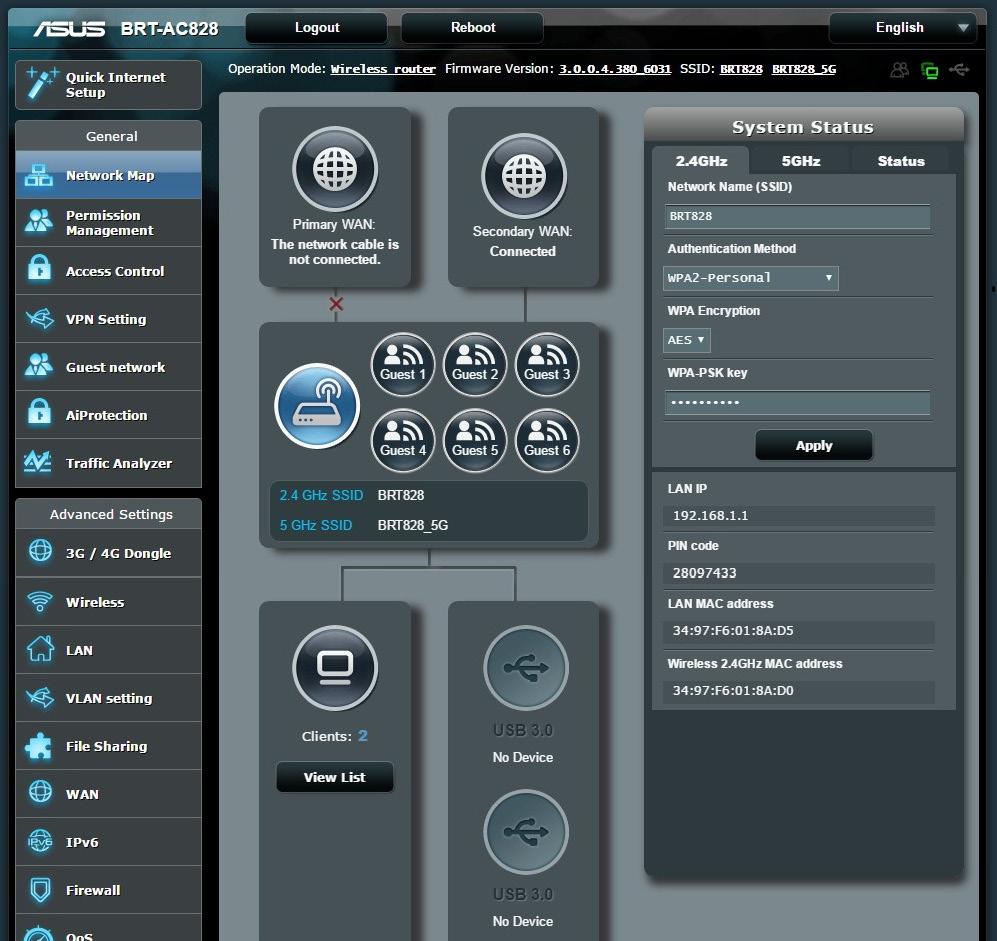Click the WPA-PSK key password field
The width and height of the screenshot is (997, 941).
pos(797,403)
